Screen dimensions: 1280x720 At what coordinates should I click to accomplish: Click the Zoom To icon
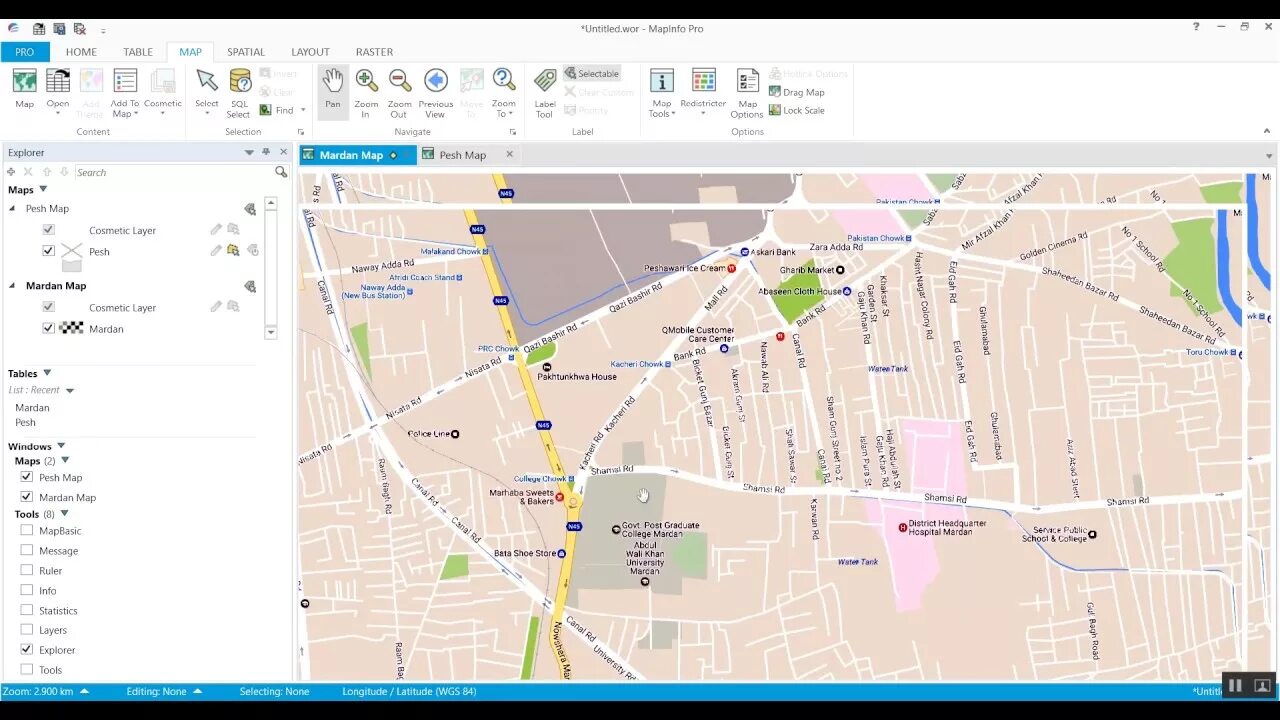(504, 81)
